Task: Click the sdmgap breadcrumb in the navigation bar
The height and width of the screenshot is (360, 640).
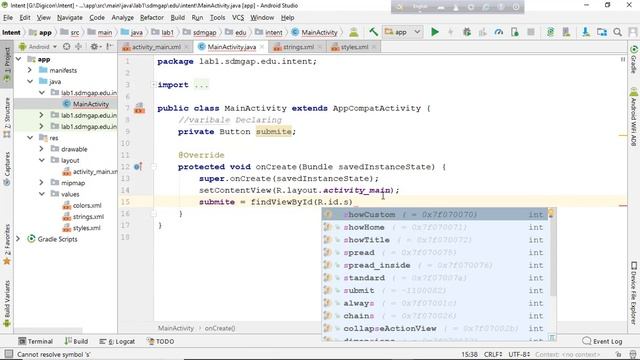Action: [200, 32]
